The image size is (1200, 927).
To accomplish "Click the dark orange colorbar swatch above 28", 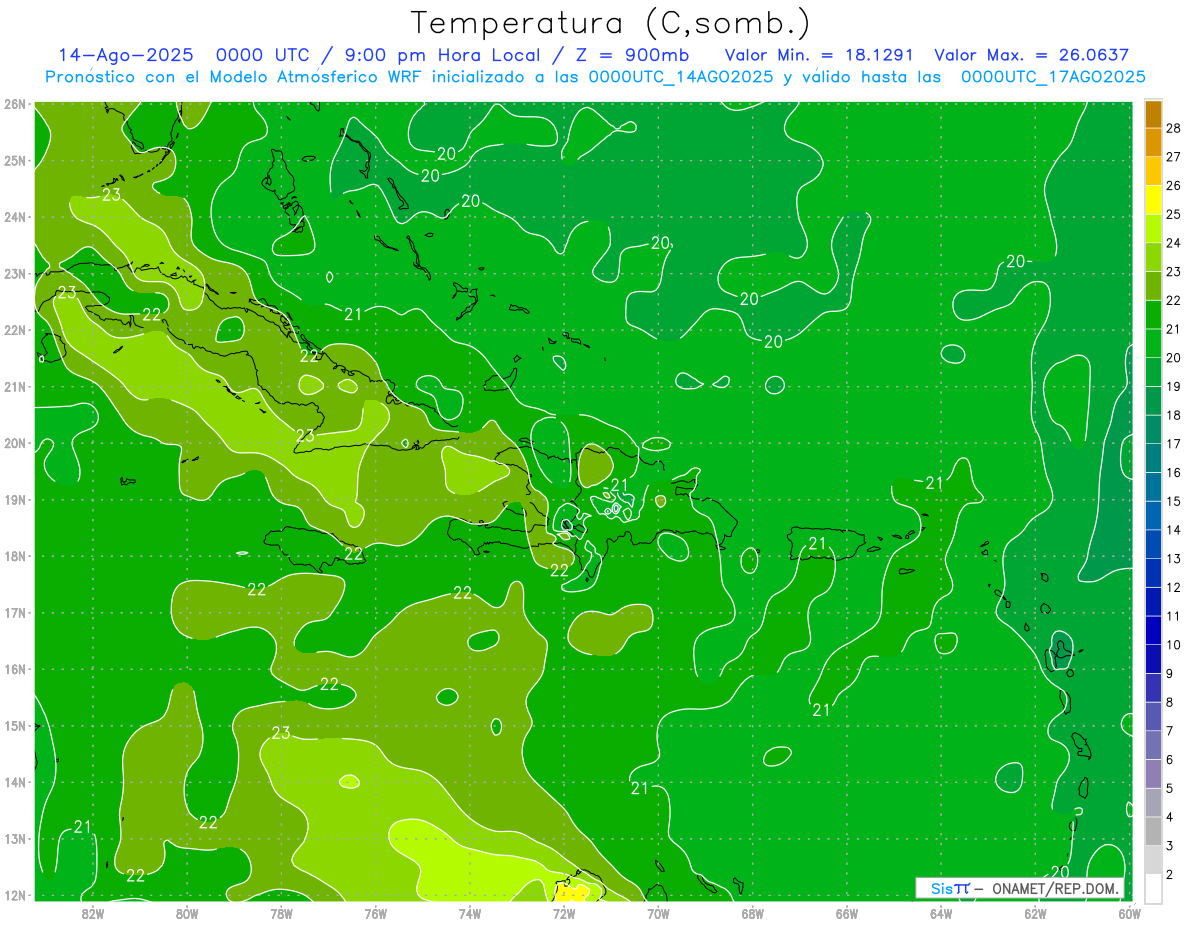I will tap(1153, 114).
